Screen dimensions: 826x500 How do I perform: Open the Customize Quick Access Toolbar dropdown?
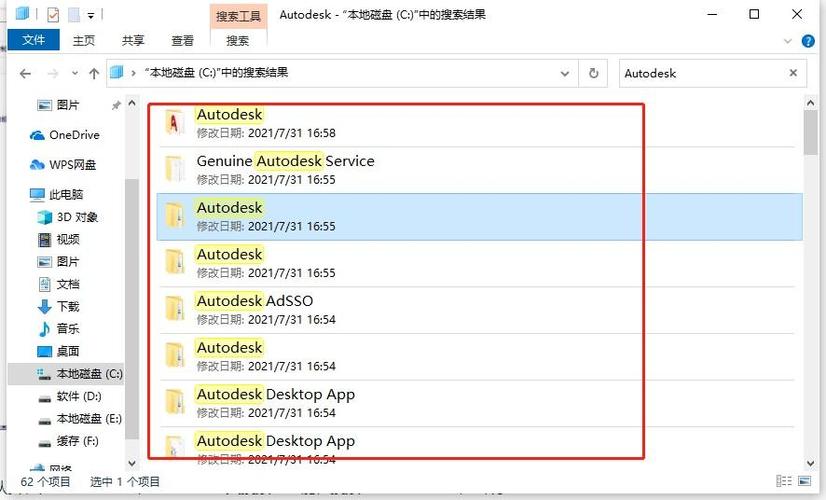click(x=91, y=16)
